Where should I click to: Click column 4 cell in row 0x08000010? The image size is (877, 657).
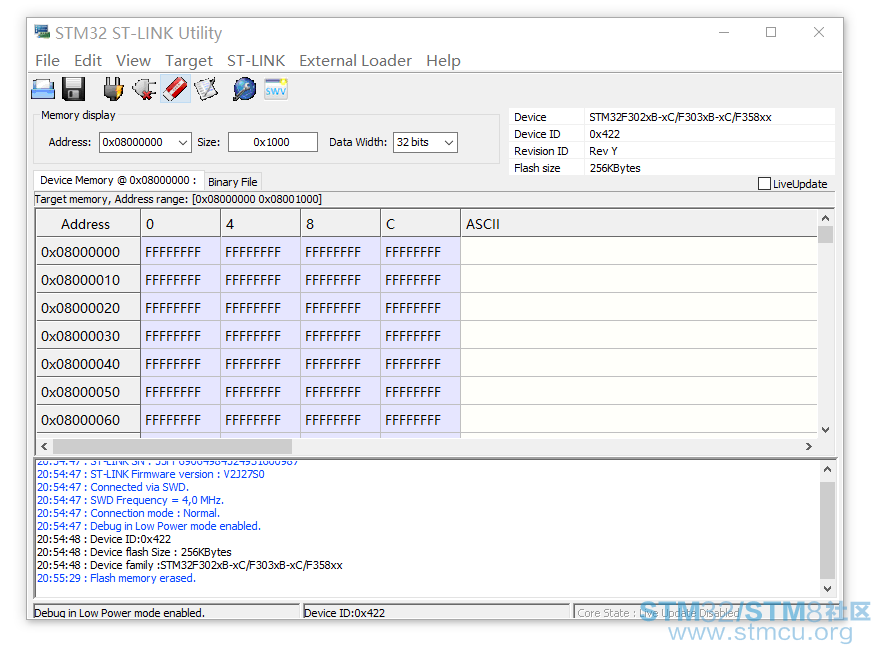261,280
